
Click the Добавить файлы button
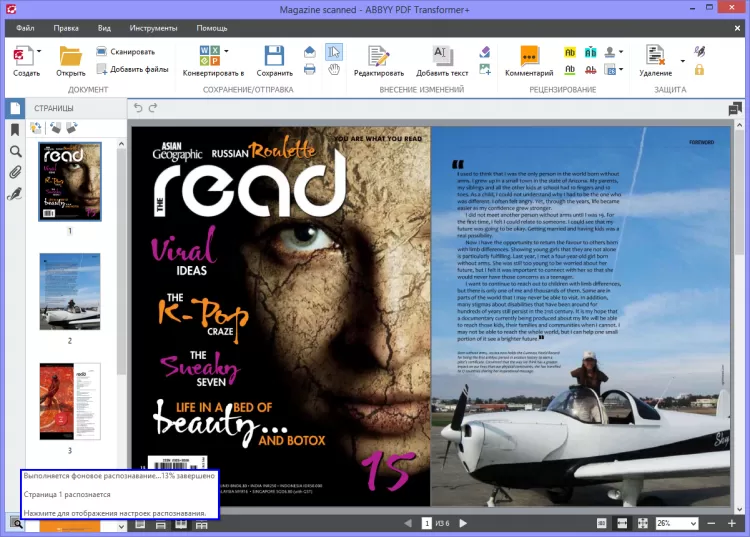[x=132, y=69]
